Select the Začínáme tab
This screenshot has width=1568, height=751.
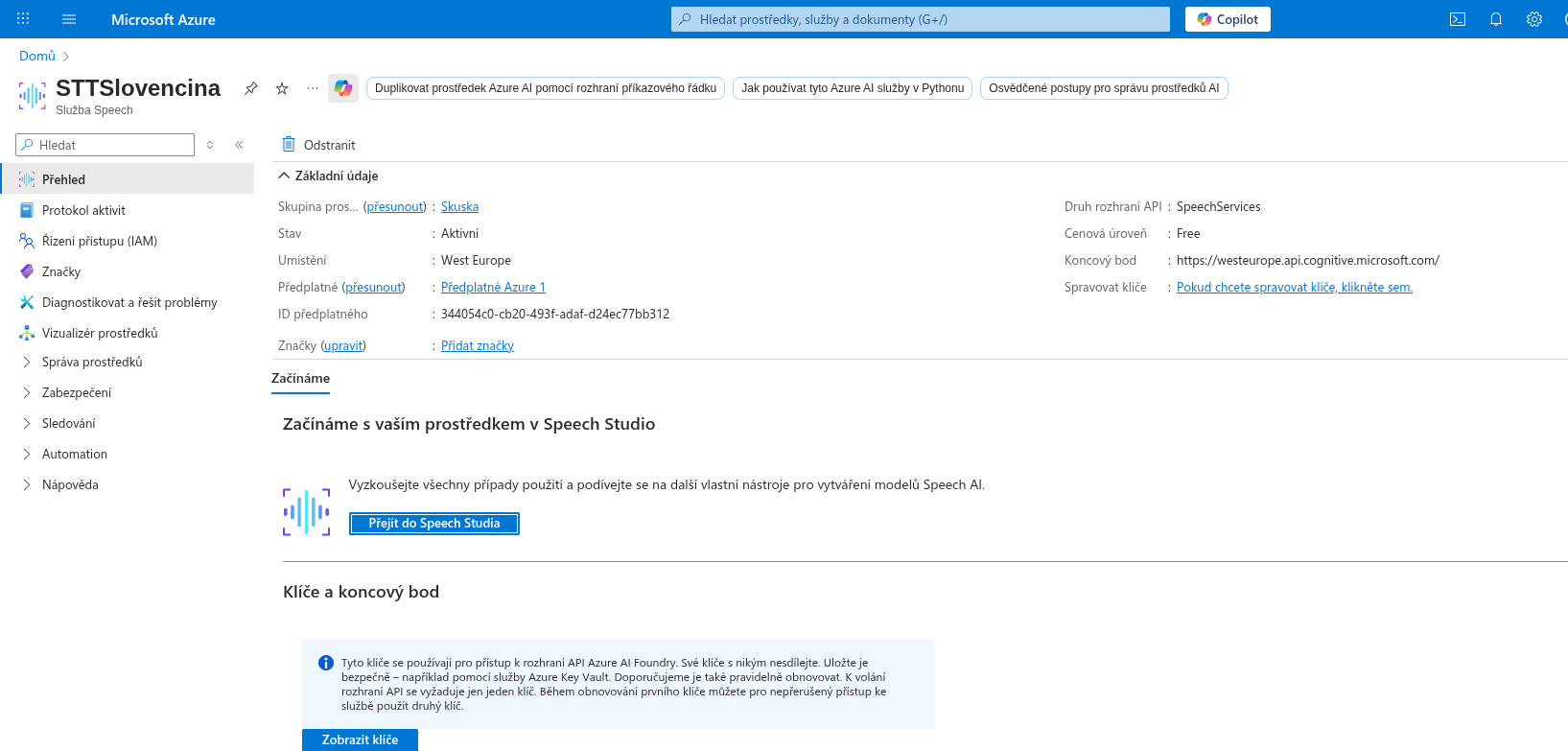click(x=300, y=378)
